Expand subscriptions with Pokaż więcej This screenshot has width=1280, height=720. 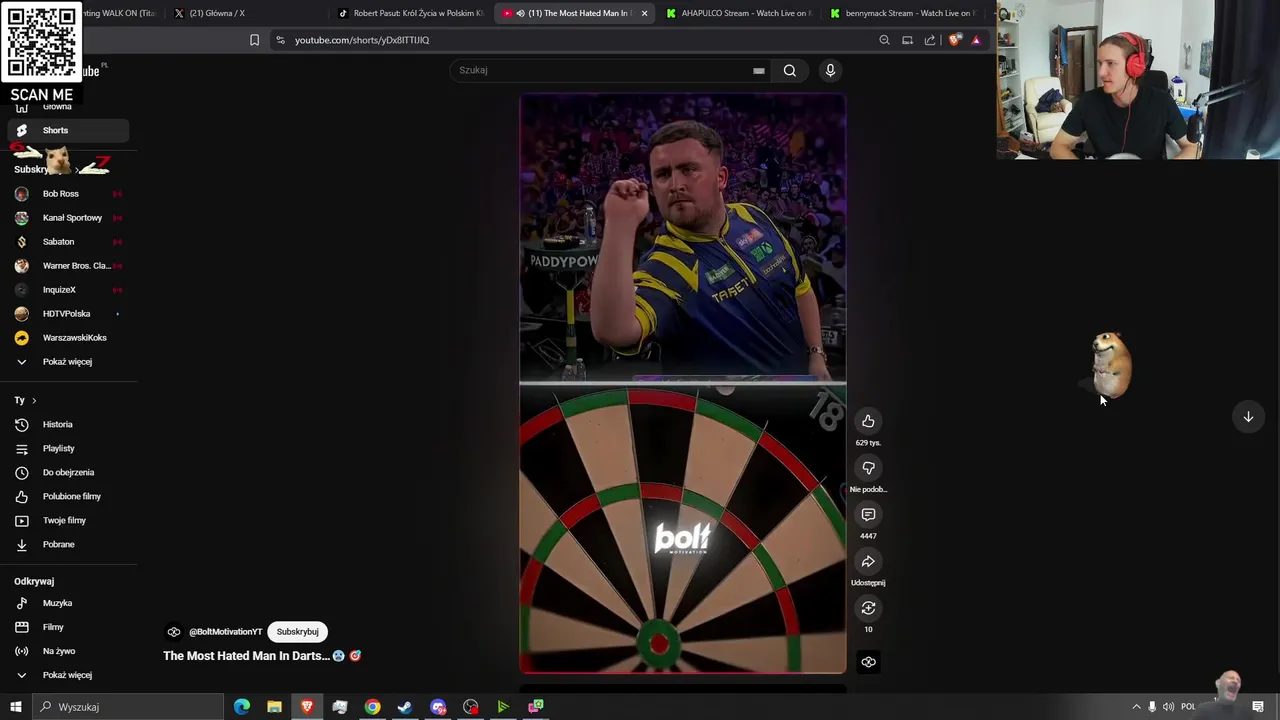click(68, 362)
